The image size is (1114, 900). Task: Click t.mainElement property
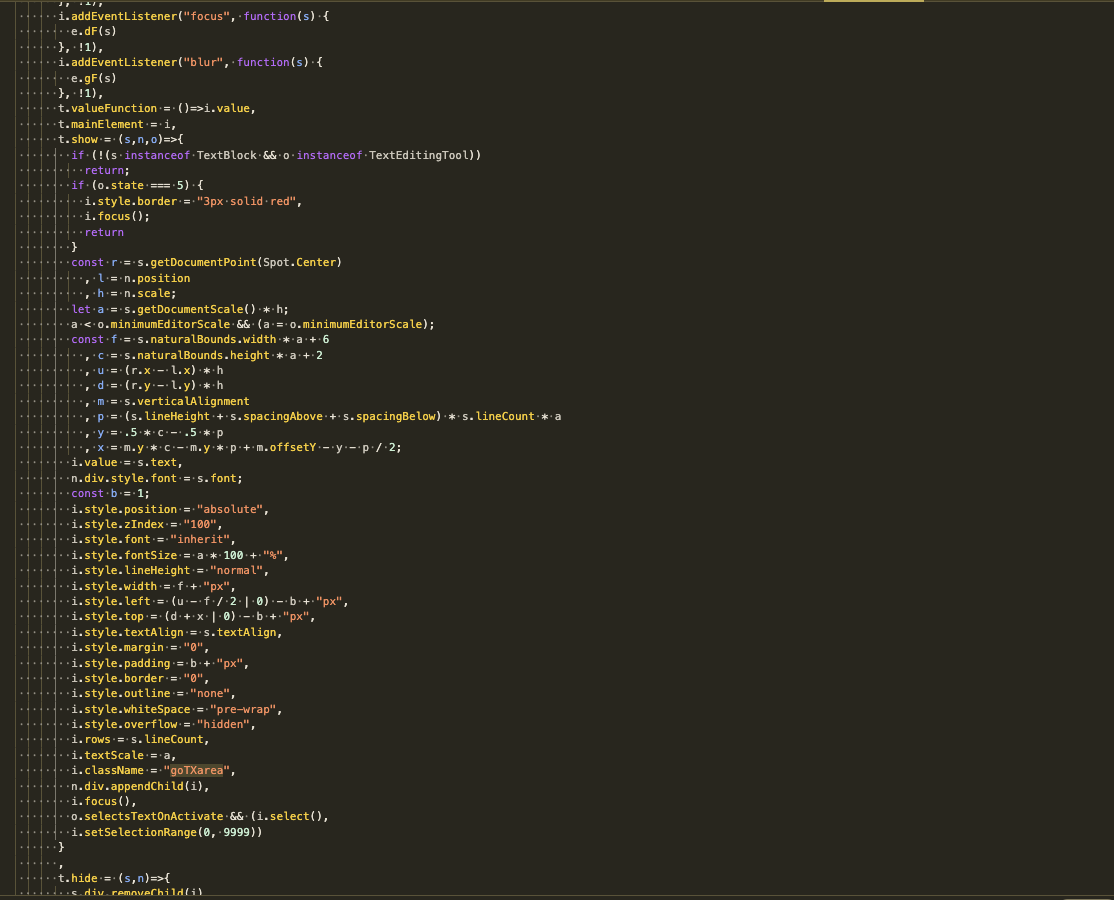(x=100, y=124)
